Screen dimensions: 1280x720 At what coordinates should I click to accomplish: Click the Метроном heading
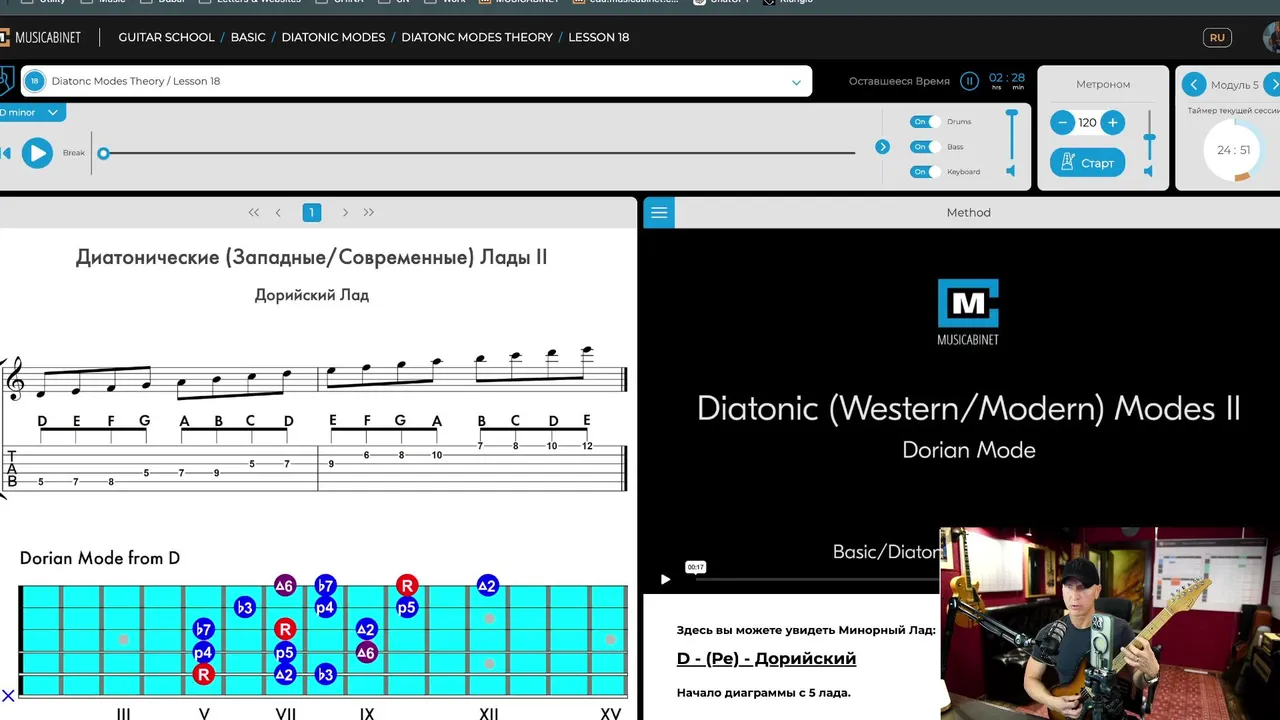[x=1103, y=84]
